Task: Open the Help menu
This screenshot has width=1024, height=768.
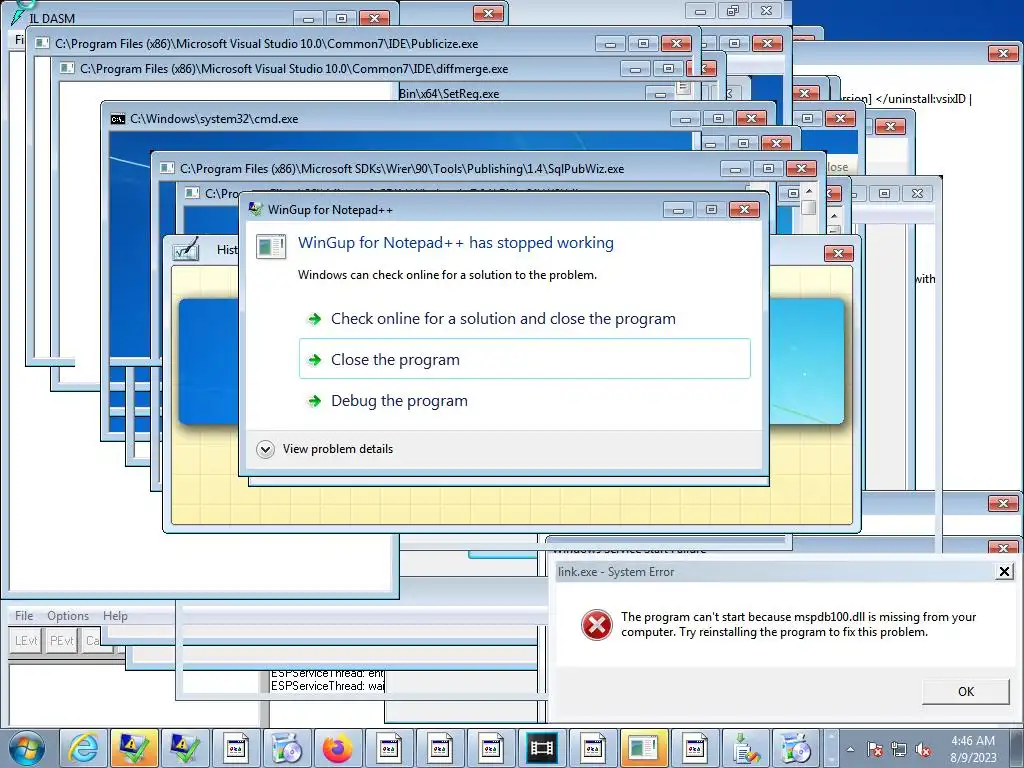Action: coord(115,616)
